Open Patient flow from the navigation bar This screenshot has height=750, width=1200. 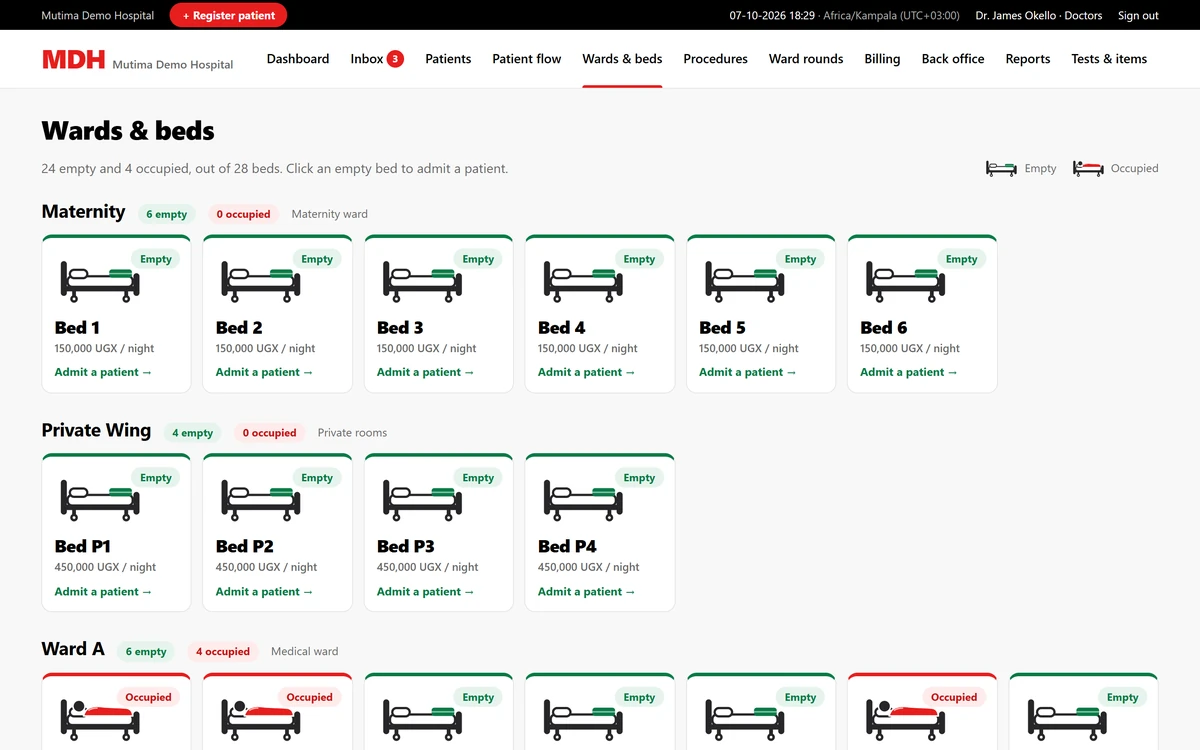pos(527,59)
